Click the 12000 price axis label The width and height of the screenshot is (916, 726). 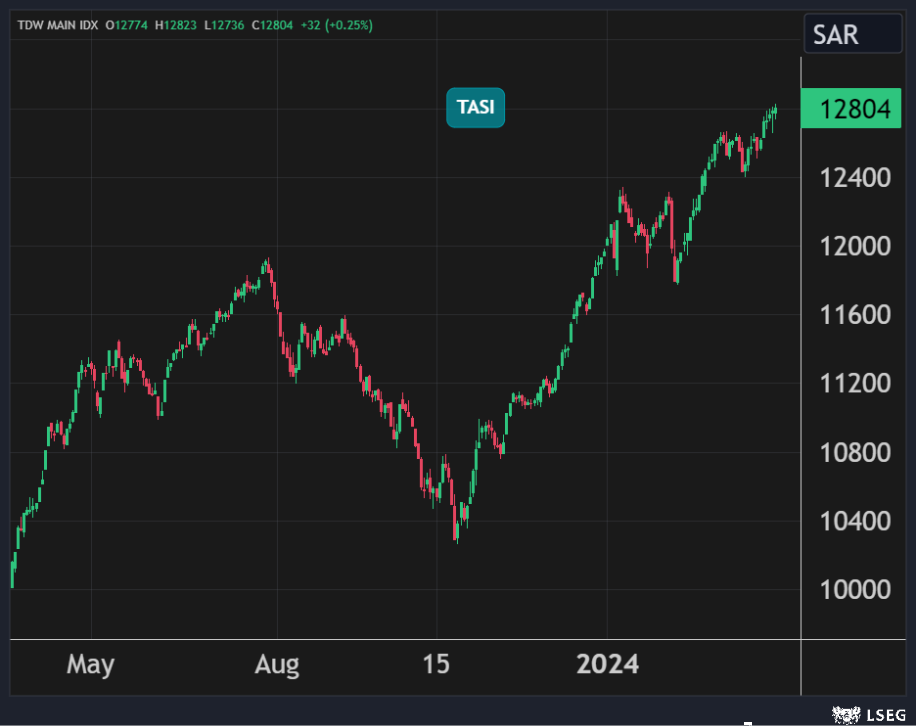pos(854,246)
